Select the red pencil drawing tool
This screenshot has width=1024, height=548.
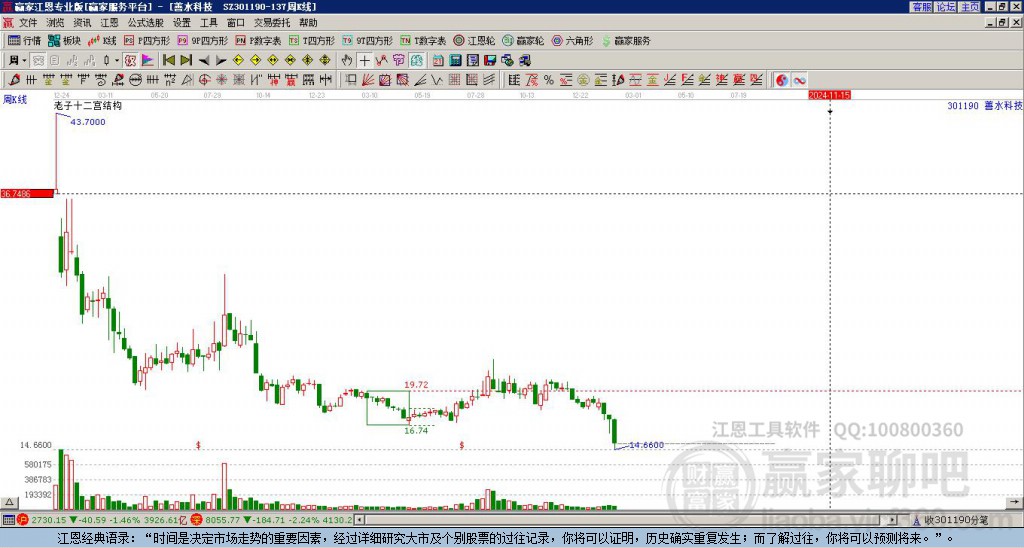click(x=14, y=80)
